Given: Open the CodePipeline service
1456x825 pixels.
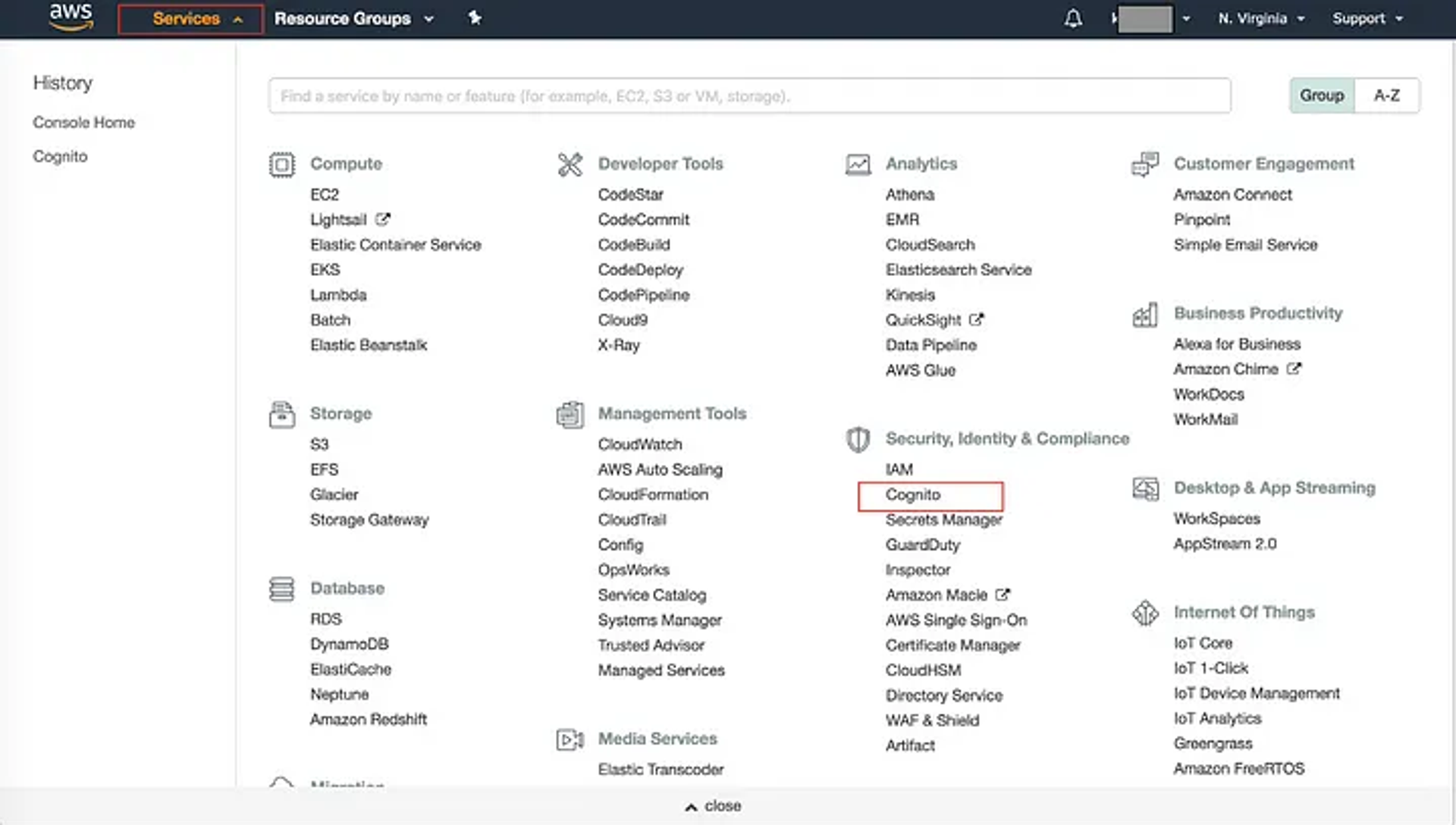Looking at the screenshot, I should (644, 295).
